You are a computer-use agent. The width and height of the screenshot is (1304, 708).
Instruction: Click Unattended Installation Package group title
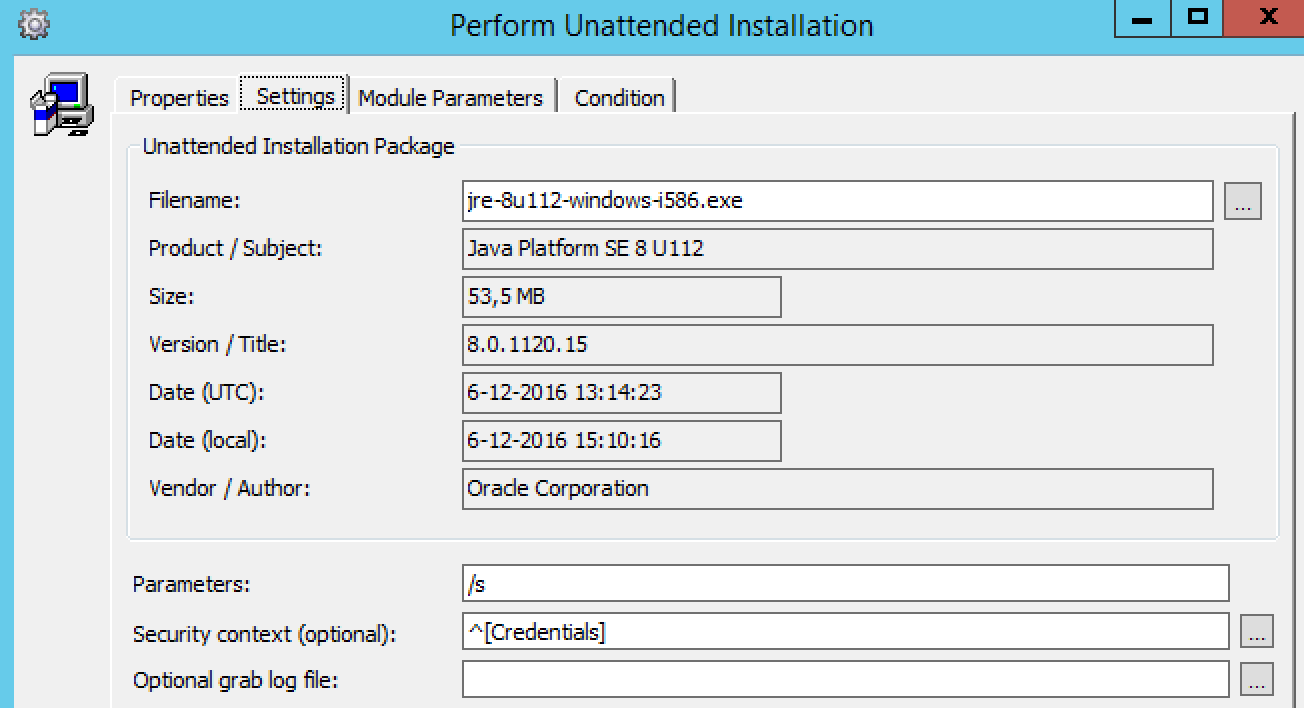[x=298, y=146]
